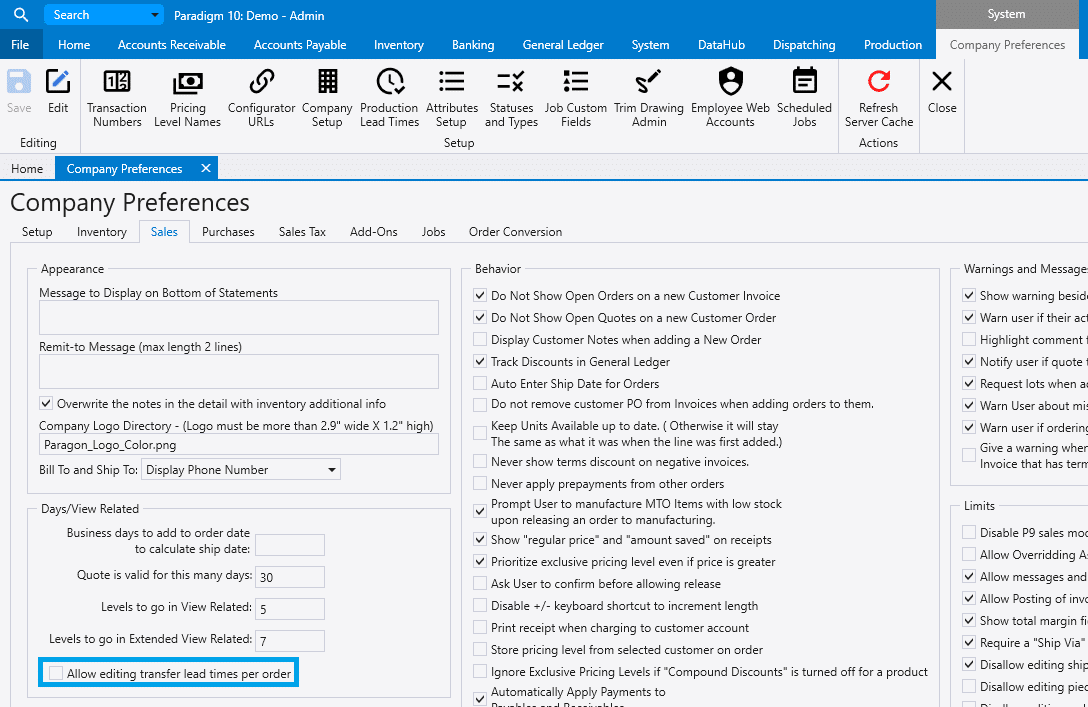
Task: Check Ask User to confirm before release
Action: tap(479, 584)
